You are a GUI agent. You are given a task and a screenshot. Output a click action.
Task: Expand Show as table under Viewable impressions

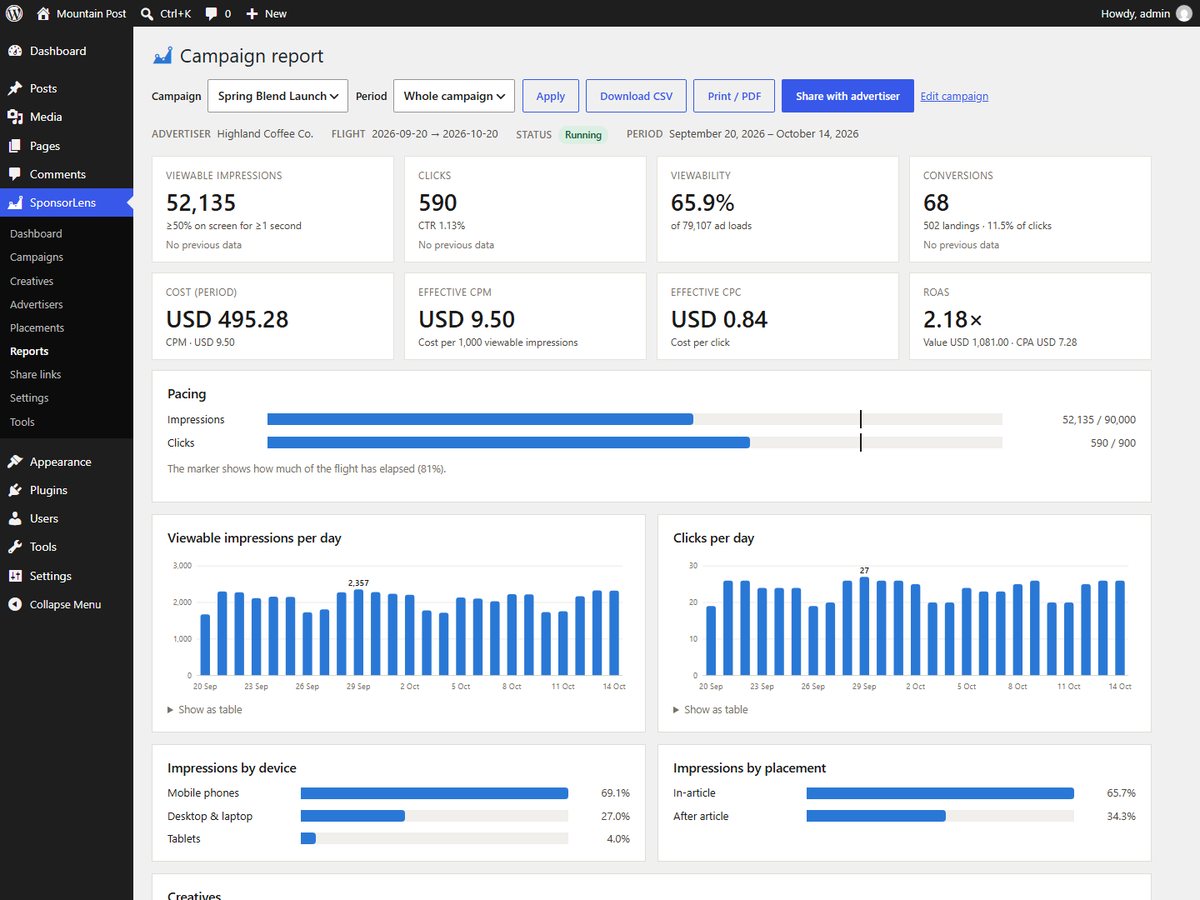(x=205, y=709)
